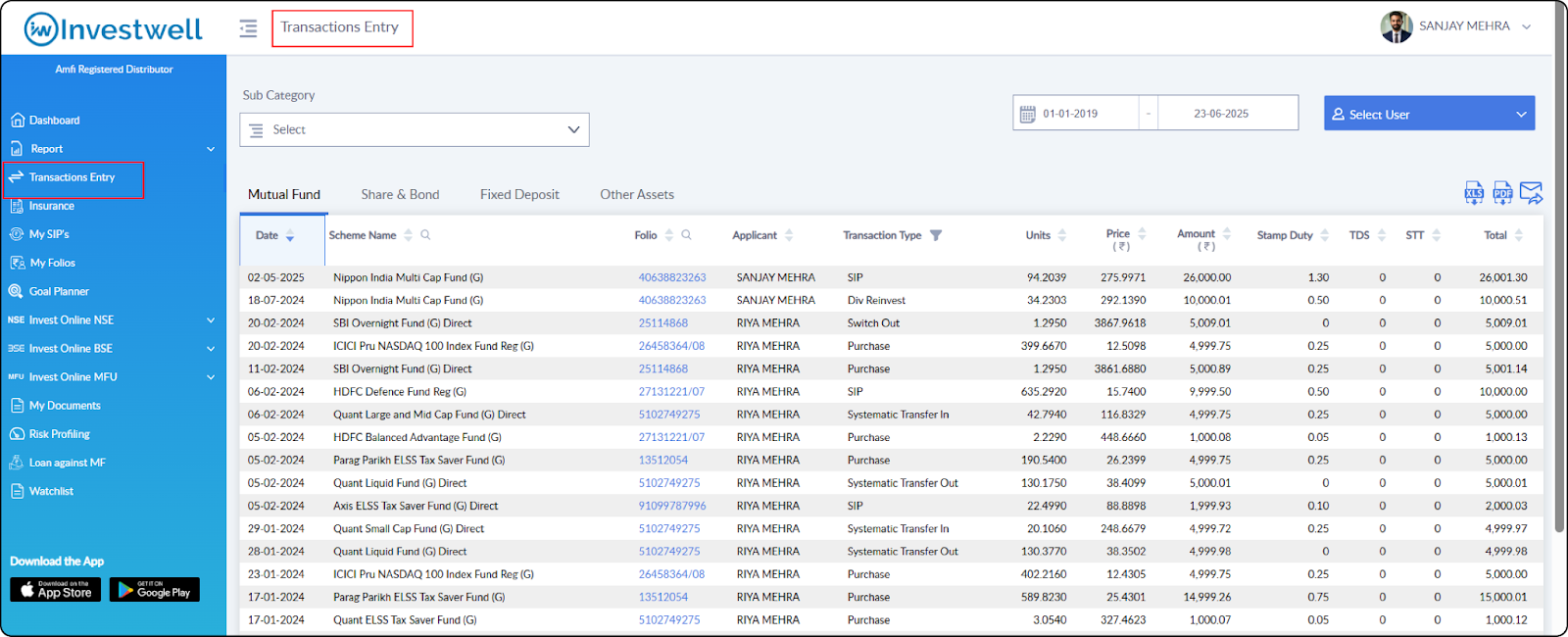Sort by Units column arrows
The height and width of the screenshot is (637, 1568).
coord(1062,235)
